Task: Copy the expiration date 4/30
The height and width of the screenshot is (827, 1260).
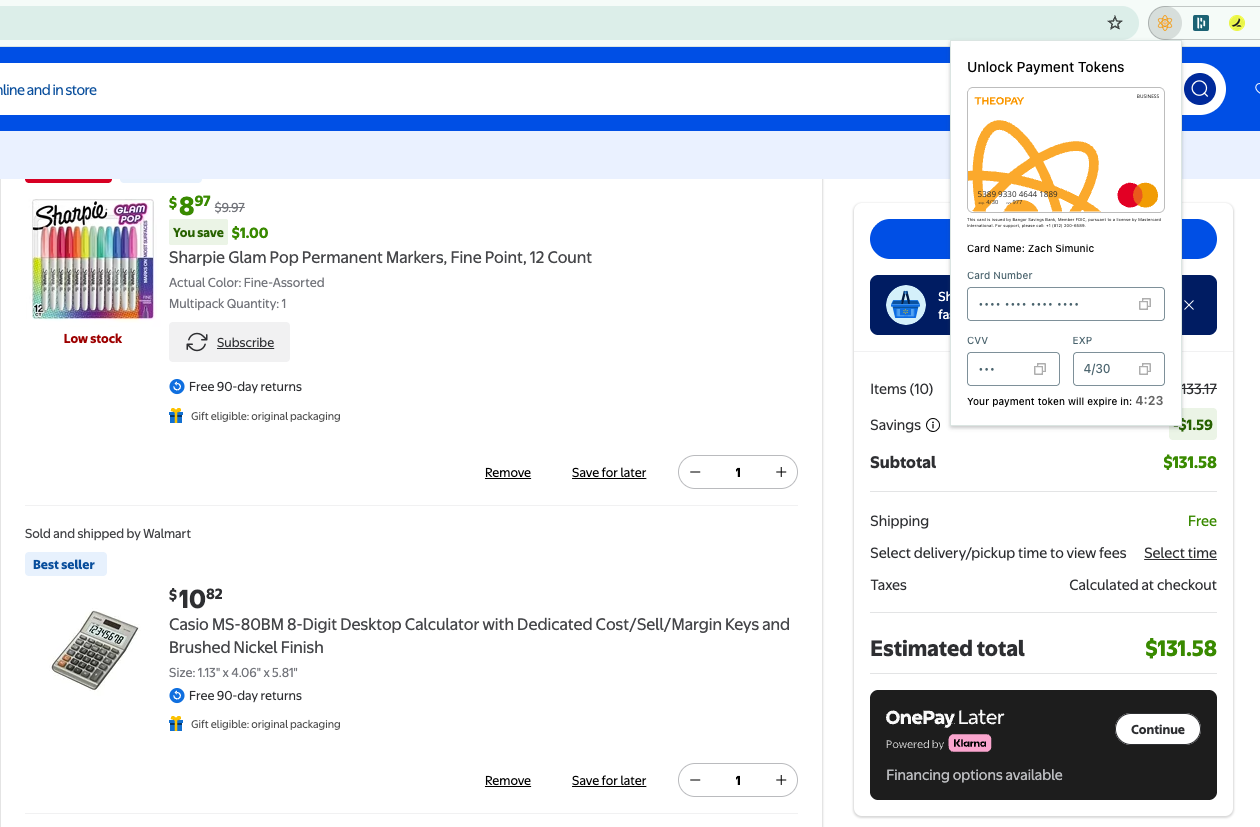Action: coord(1145,369)
